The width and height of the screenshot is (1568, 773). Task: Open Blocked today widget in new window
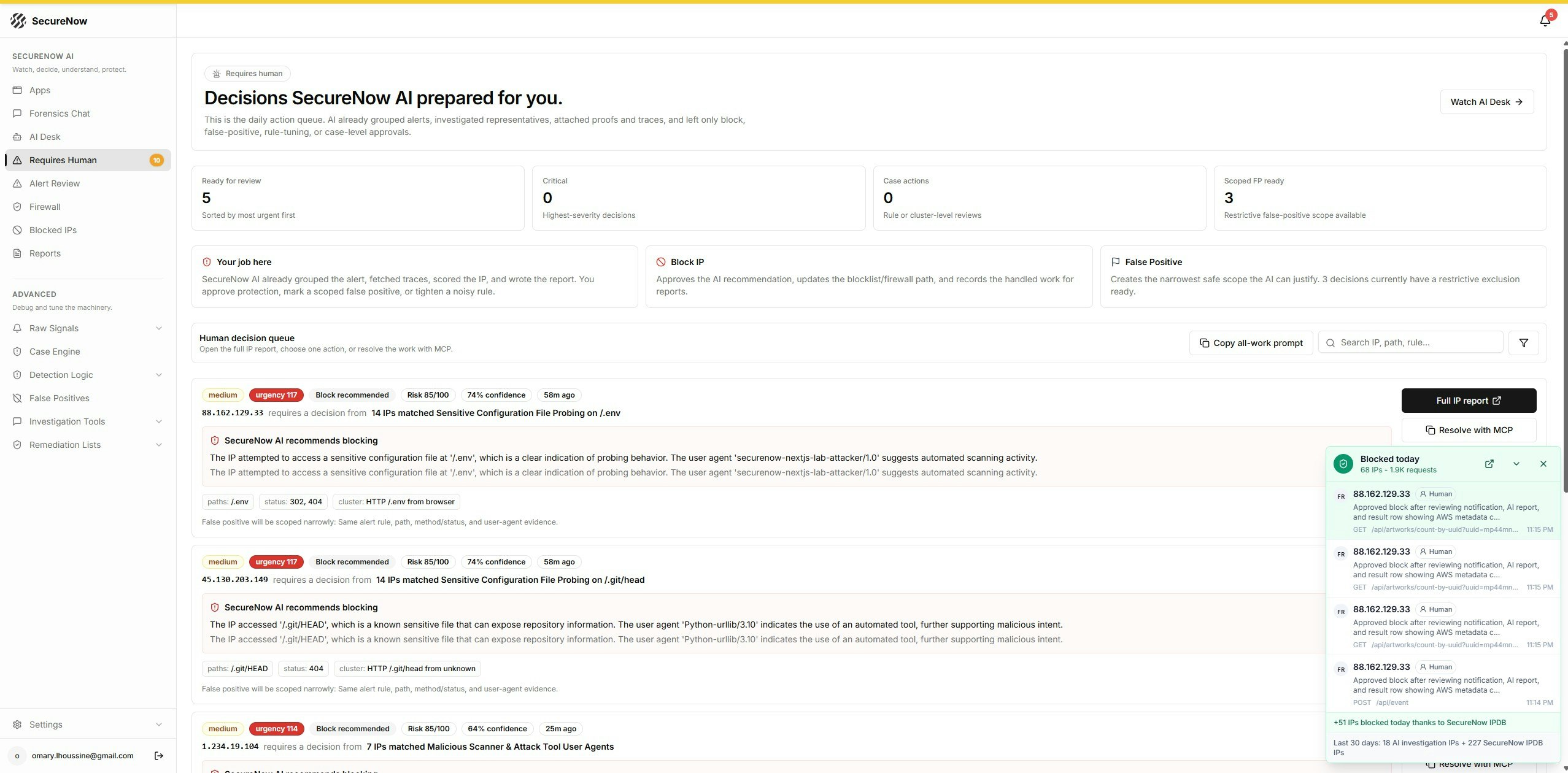tap(1489, 464)
